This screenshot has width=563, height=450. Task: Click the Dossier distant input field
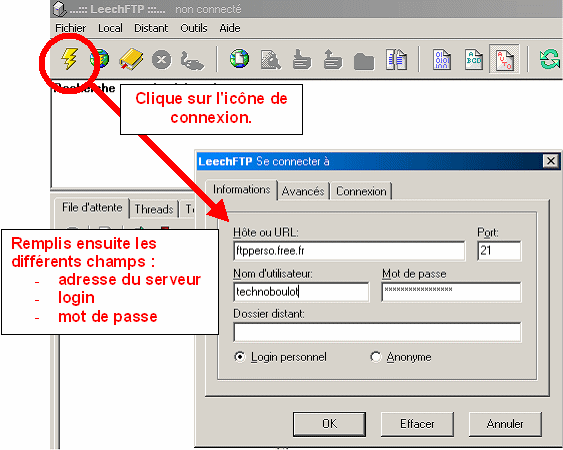click(377, 332)
